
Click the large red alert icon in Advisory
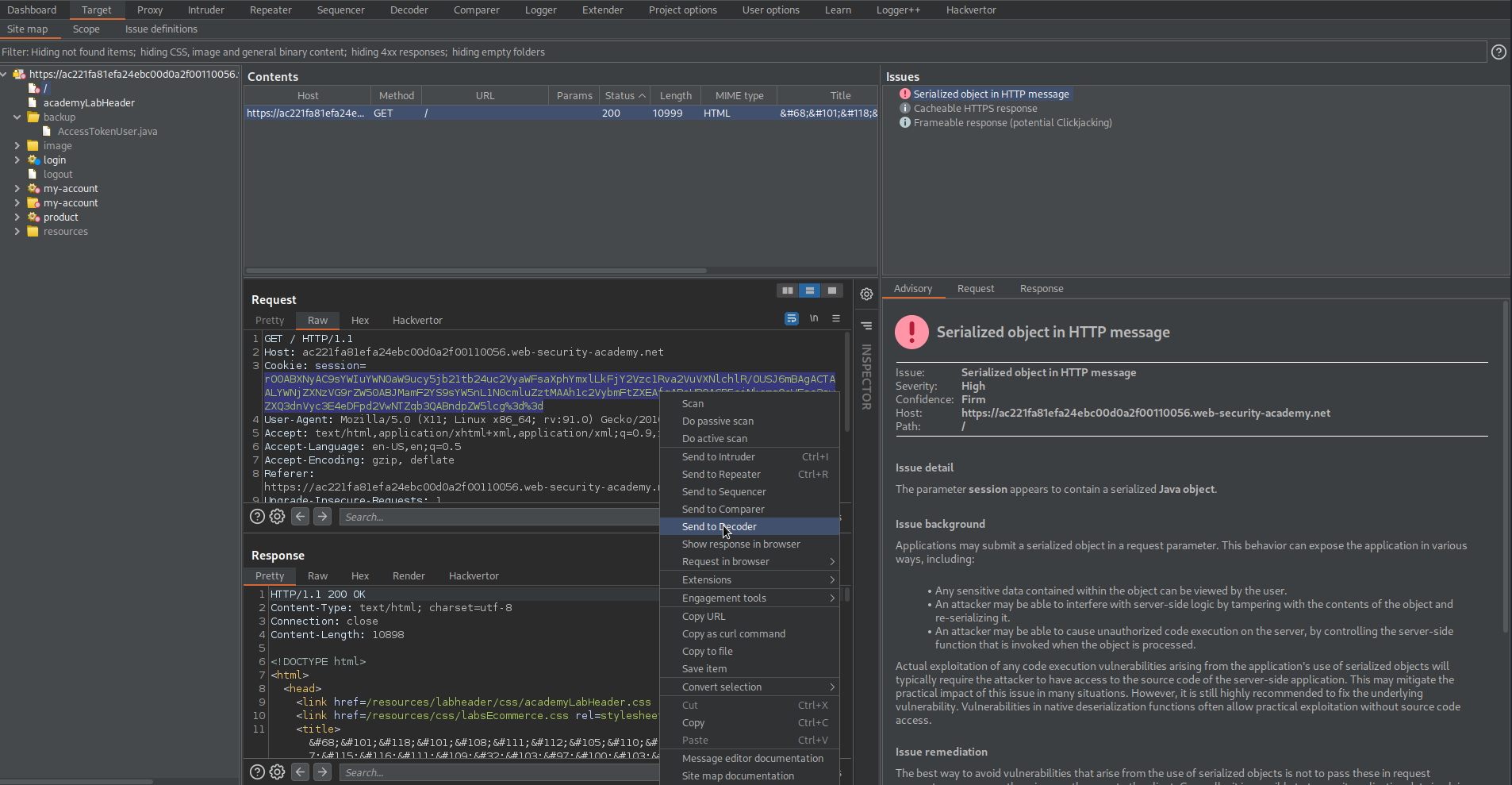click(911, 332)
